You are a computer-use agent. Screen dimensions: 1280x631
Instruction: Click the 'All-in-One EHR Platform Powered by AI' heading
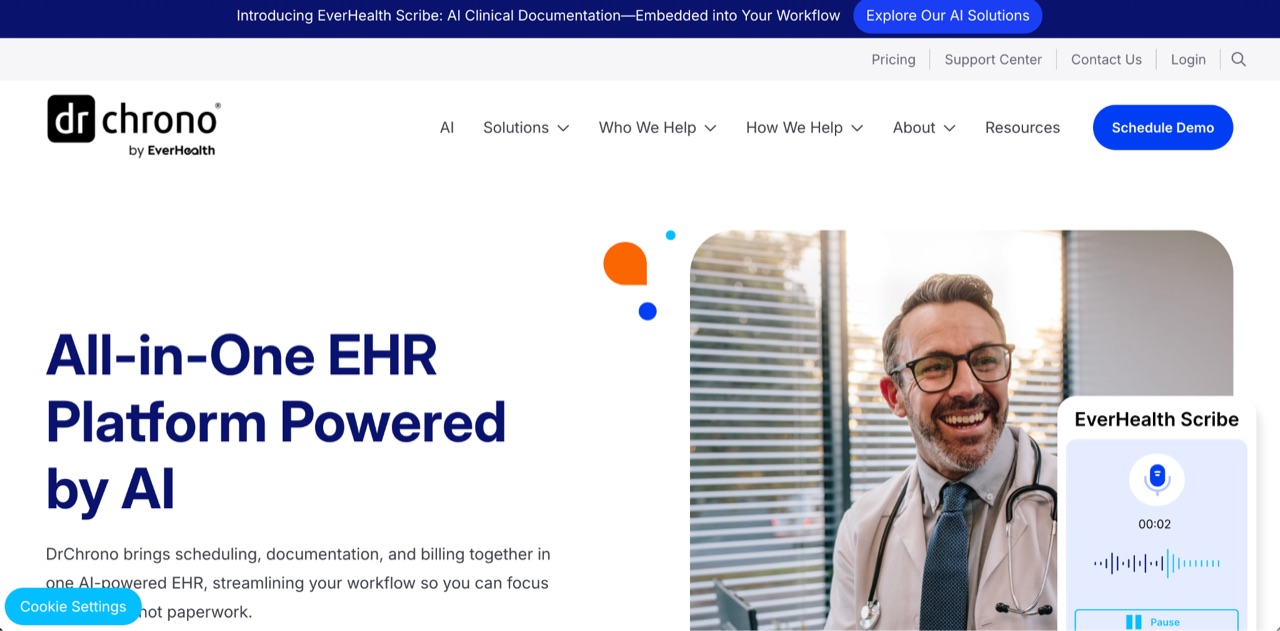point(276,422)
